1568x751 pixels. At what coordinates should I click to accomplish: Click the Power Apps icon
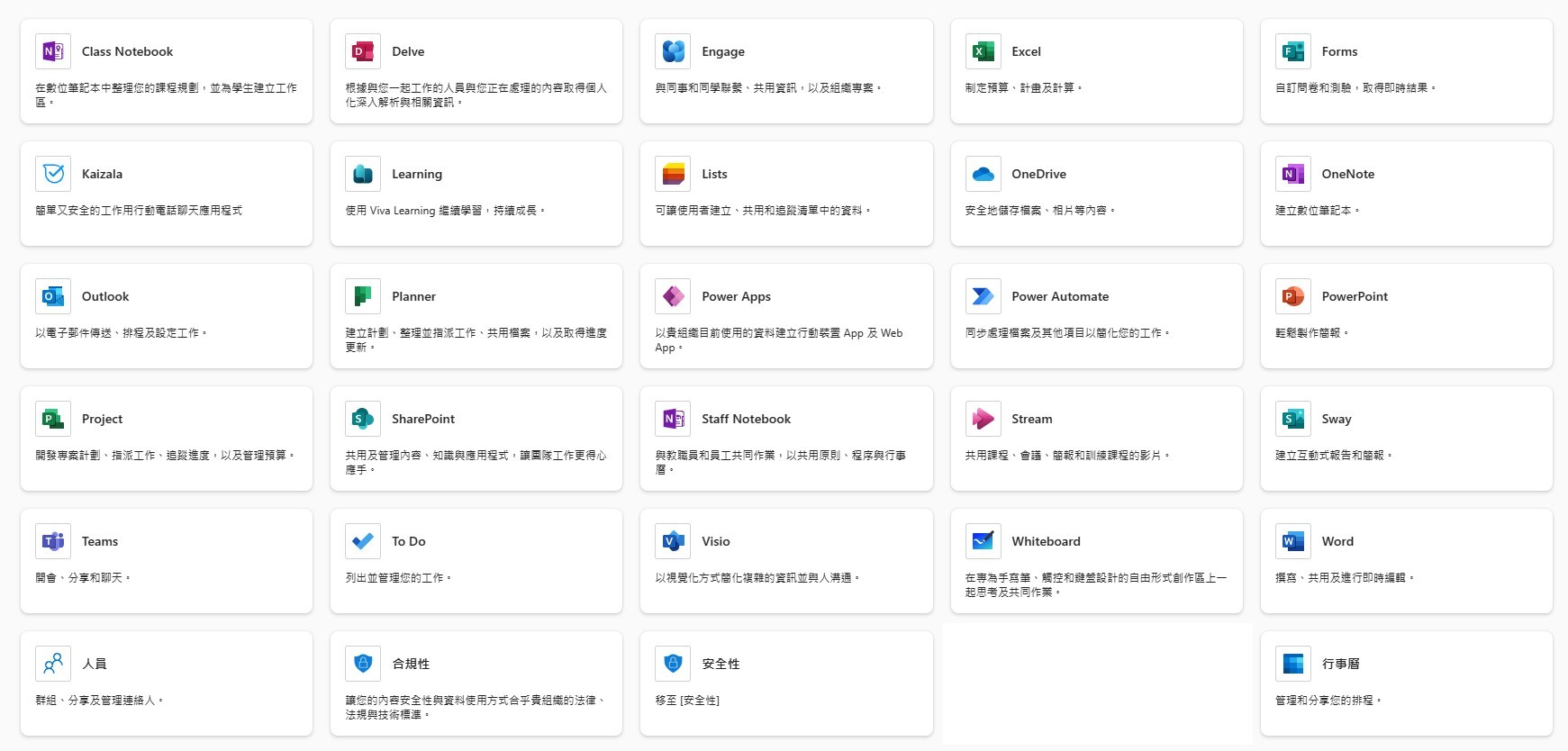tap(673, 296)
